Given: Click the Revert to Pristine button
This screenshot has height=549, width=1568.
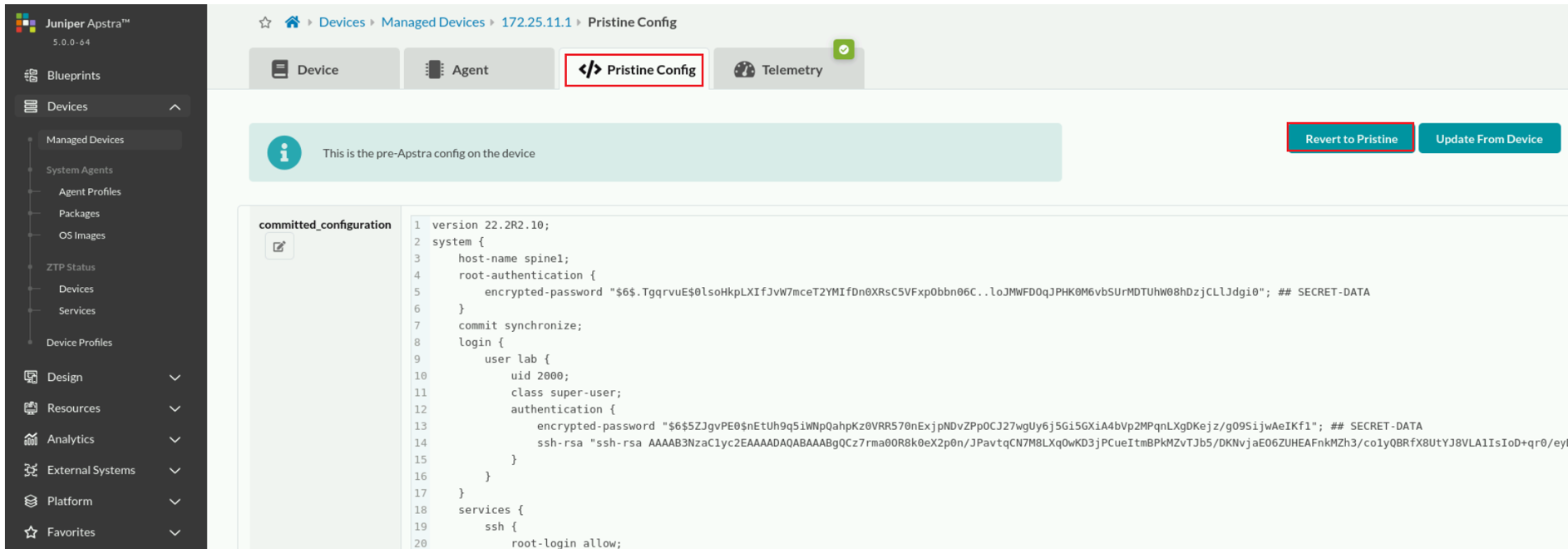Looking at the screenshot, I should (x=1351, y=138).
